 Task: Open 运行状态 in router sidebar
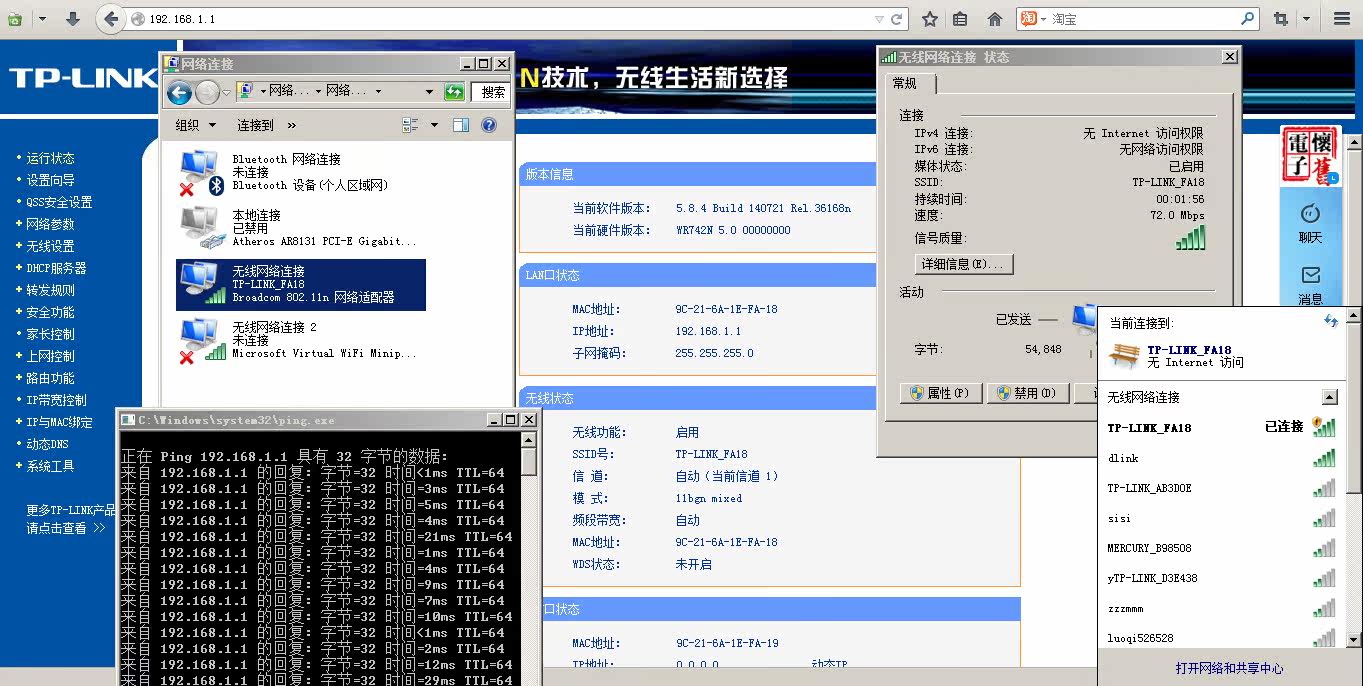click(50, 158)
